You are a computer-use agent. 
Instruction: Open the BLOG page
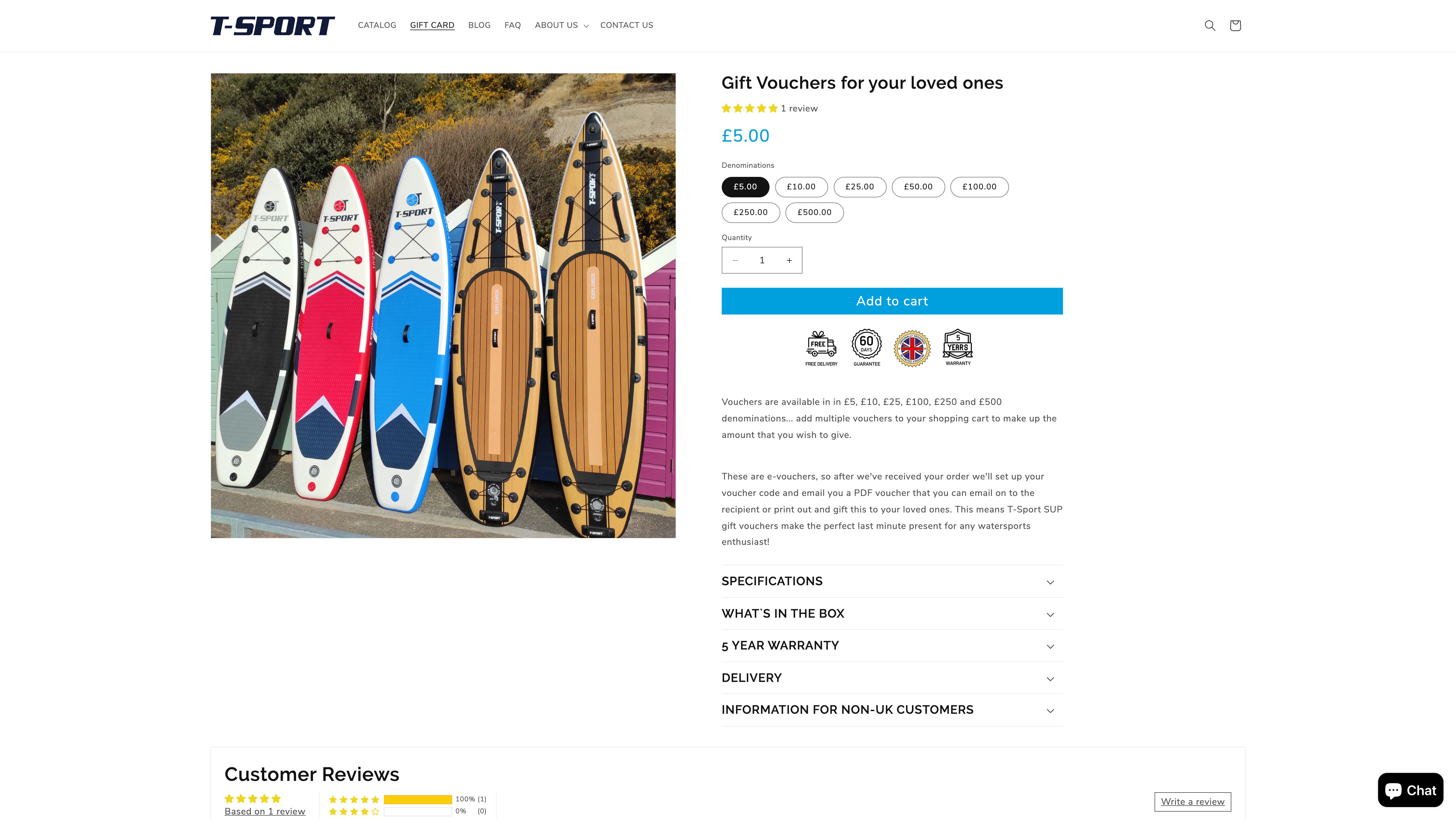479,25
